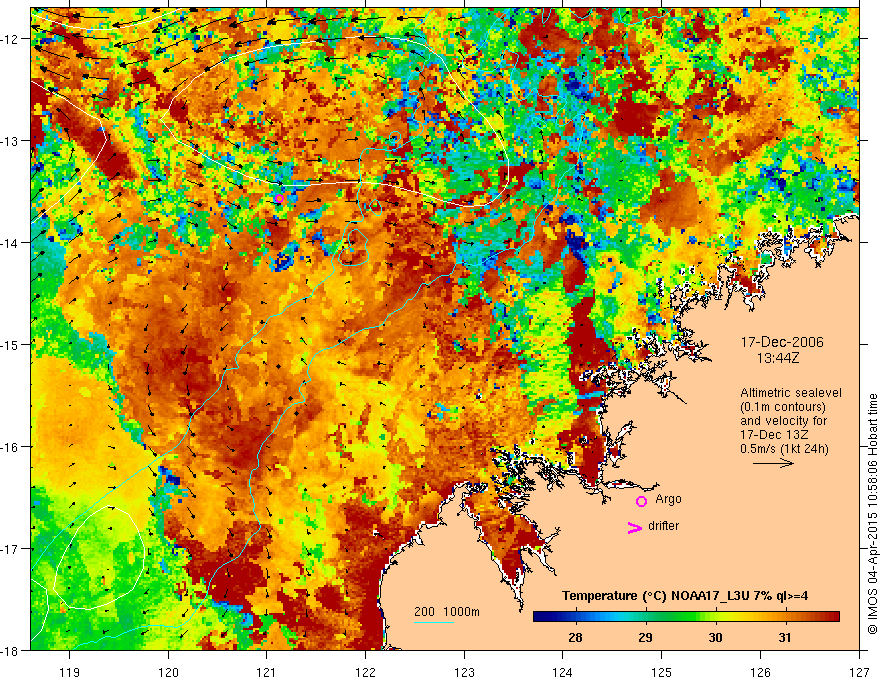Click the '31' color bar tick label
Image resolution: width=880 pixels, height=680 pixels.
[x=785, y=637]
